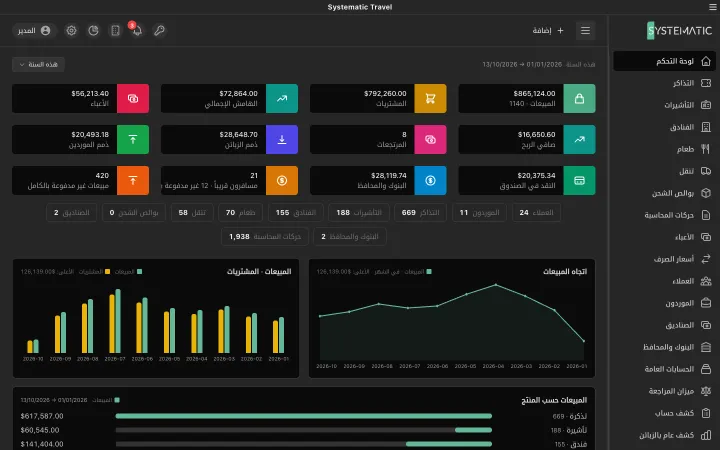720x450 pixels.
Task: Open settings gear in top toolbar
Action: 71,30
